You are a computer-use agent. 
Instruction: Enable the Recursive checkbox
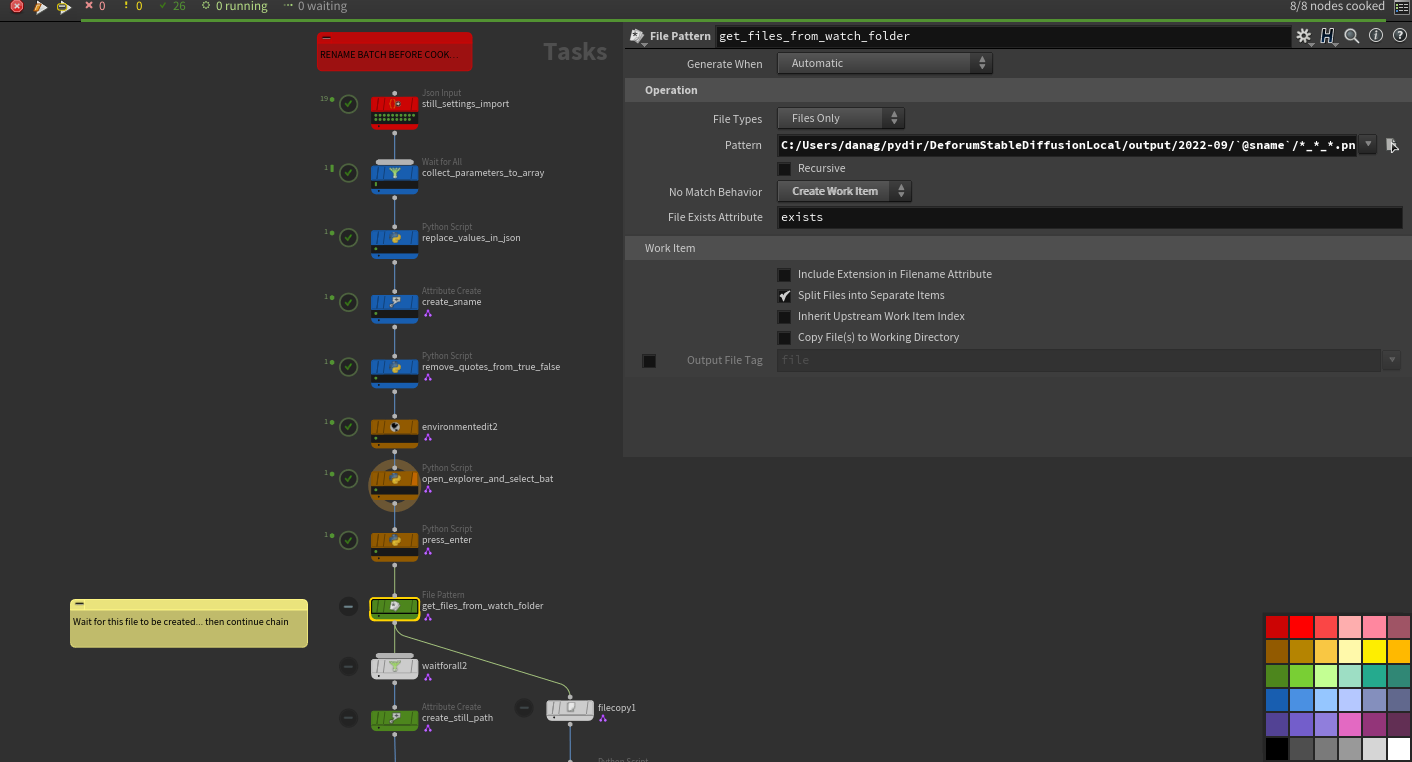785,169
